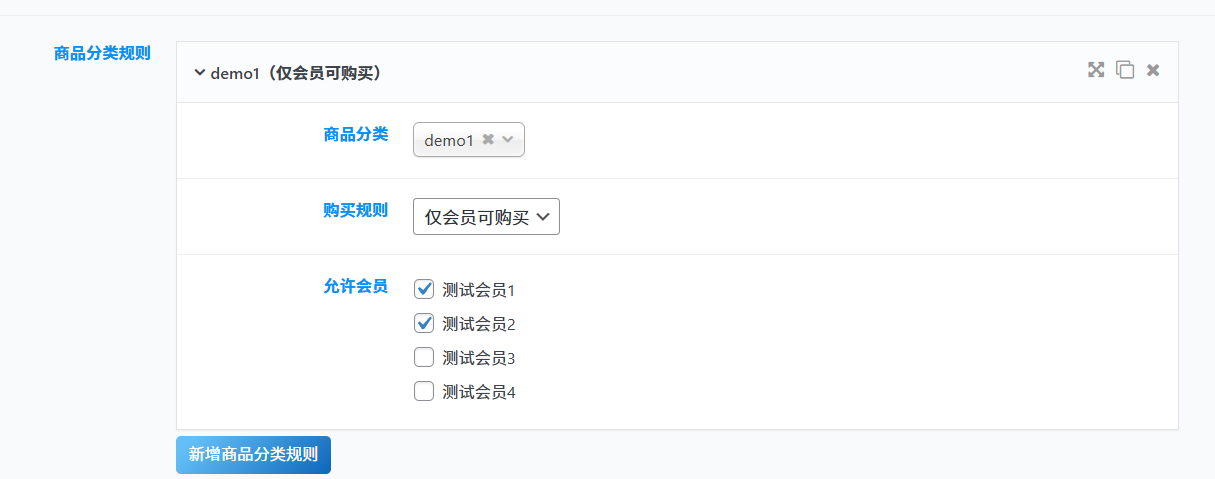Remove the demo1 rule with header X icon
This screenshot has width=1215, height=479.
(x=1153, y=70)
